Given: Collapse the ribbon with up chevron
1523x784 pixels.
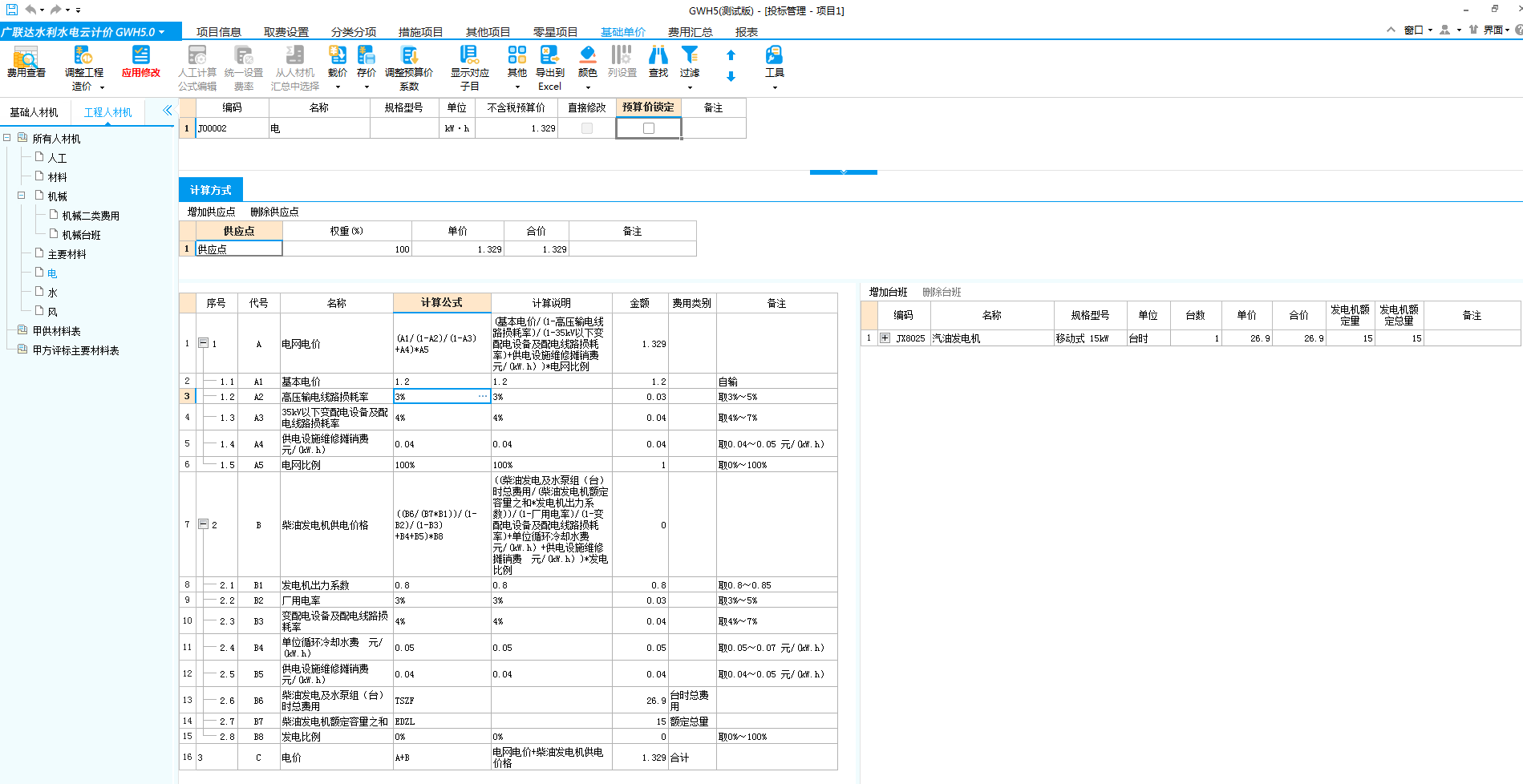Looking at the screenshot, I should point(1391,30).
